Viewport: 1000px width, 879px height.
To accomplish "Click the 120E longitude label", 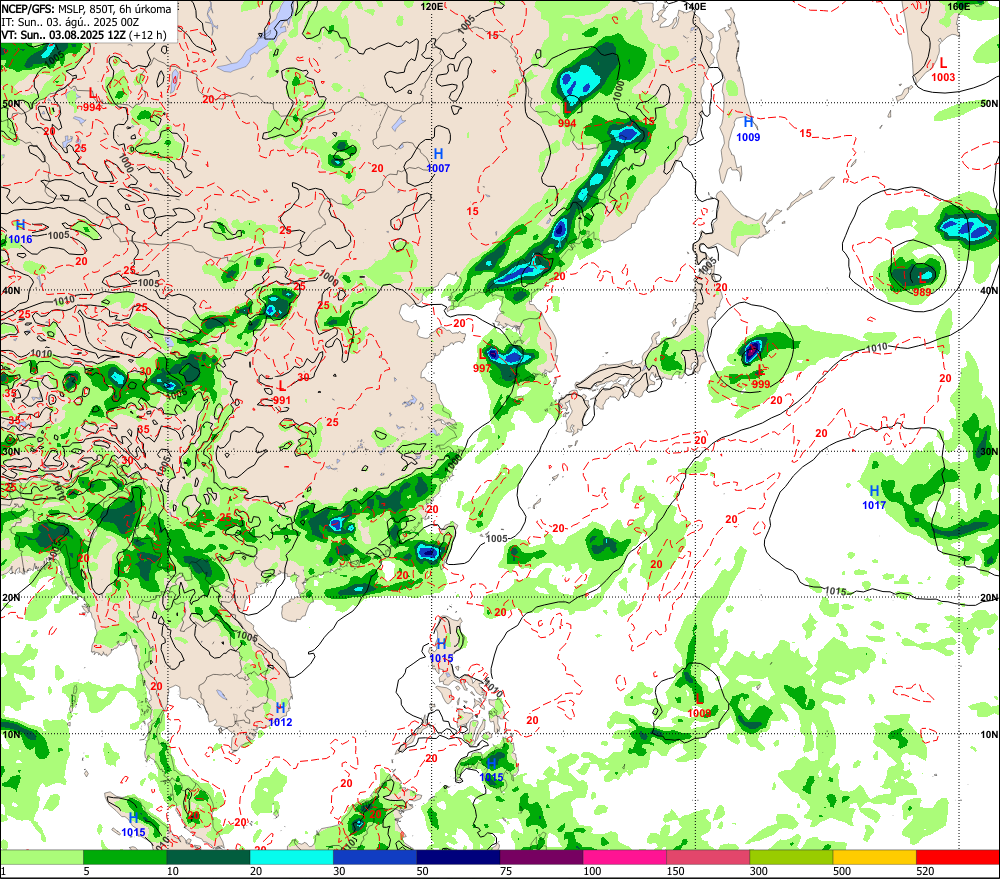I will pos(432,6).
